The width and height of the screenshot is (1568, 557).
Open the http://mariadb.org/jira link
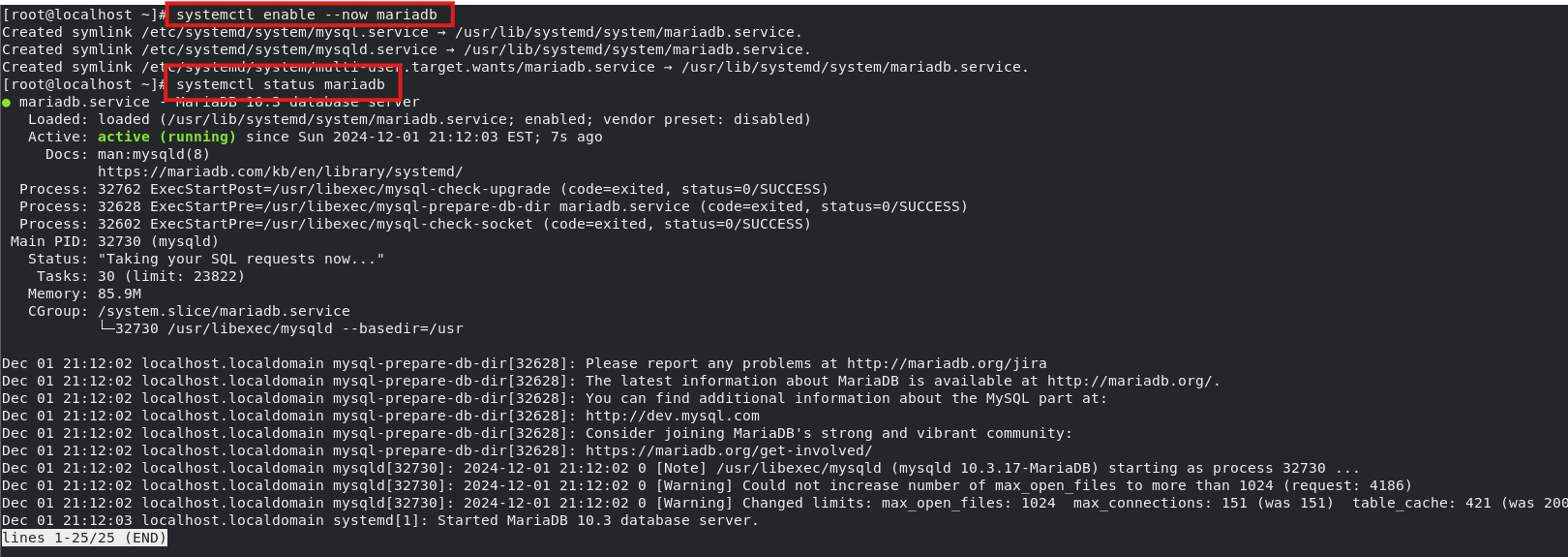[947, 363]
